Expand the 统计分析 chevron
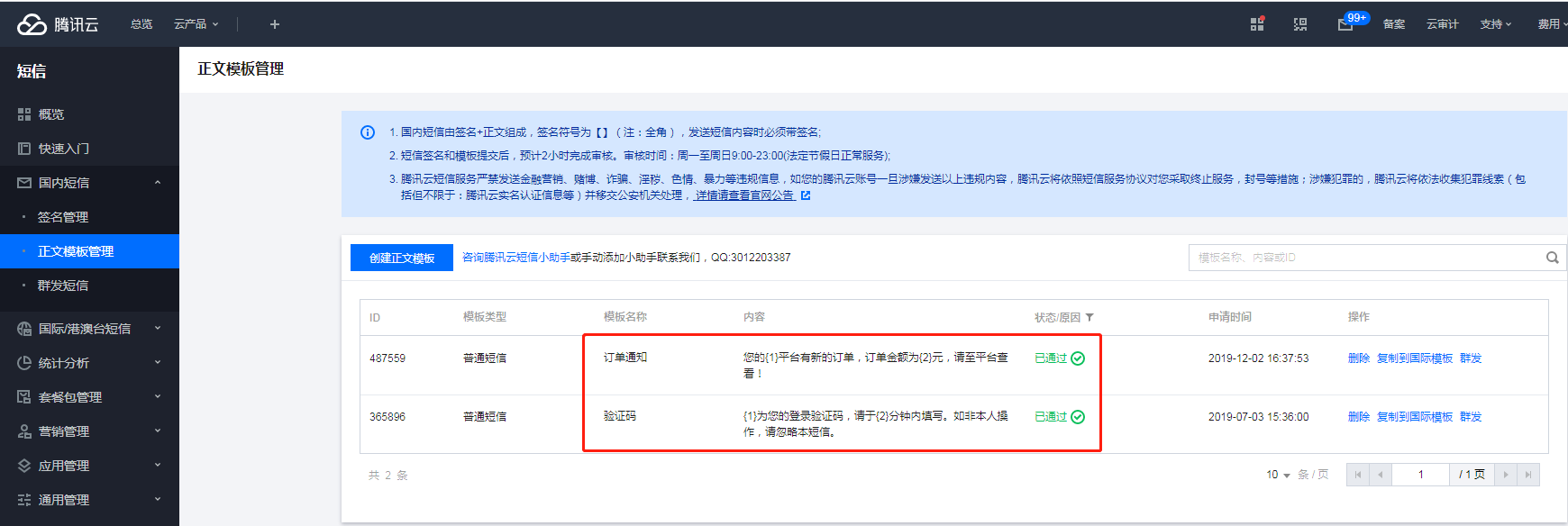Image resolution: width=1568 pixels, height=526 pixels. (x=158, y=363)
